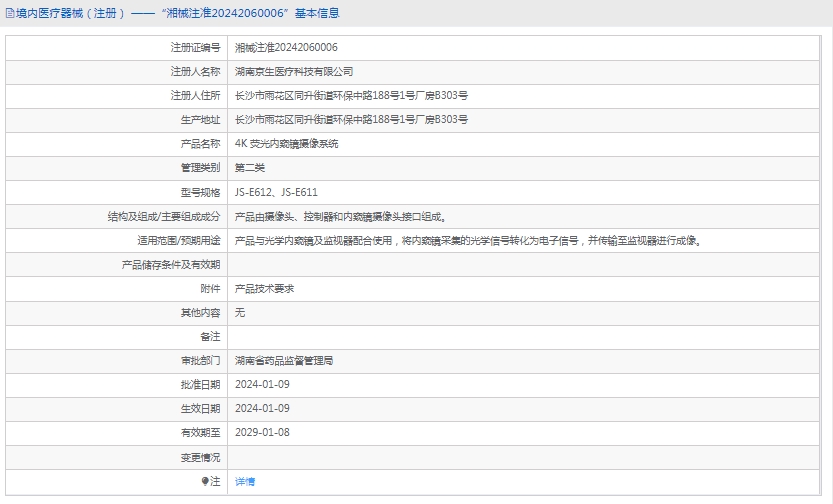The width and height of the screenshot is (833, 504).
Task: Click the document icon before 境内医疗器械
Action: click(10, 13)
